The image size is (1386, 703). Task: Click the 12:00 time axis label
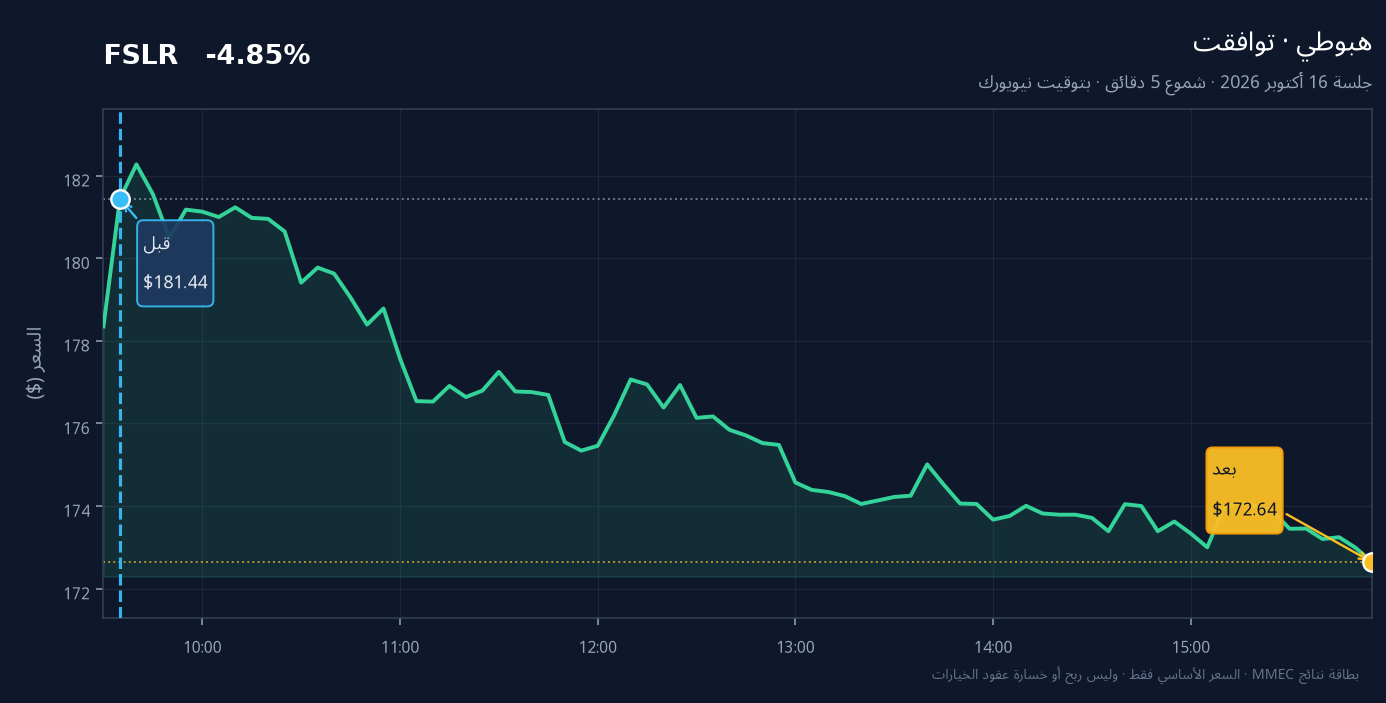[x=597, y=647]
